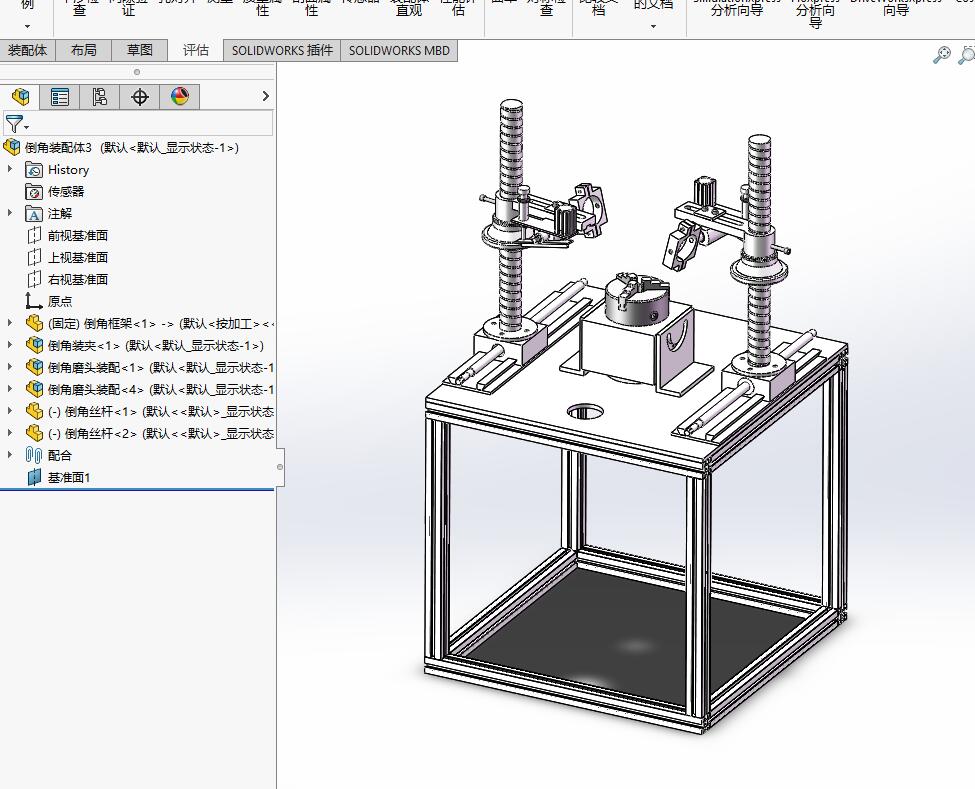Viewport: 975px width, 789px height.
Task: Click the 基准面1 plane icon
Action: (34, 478)
